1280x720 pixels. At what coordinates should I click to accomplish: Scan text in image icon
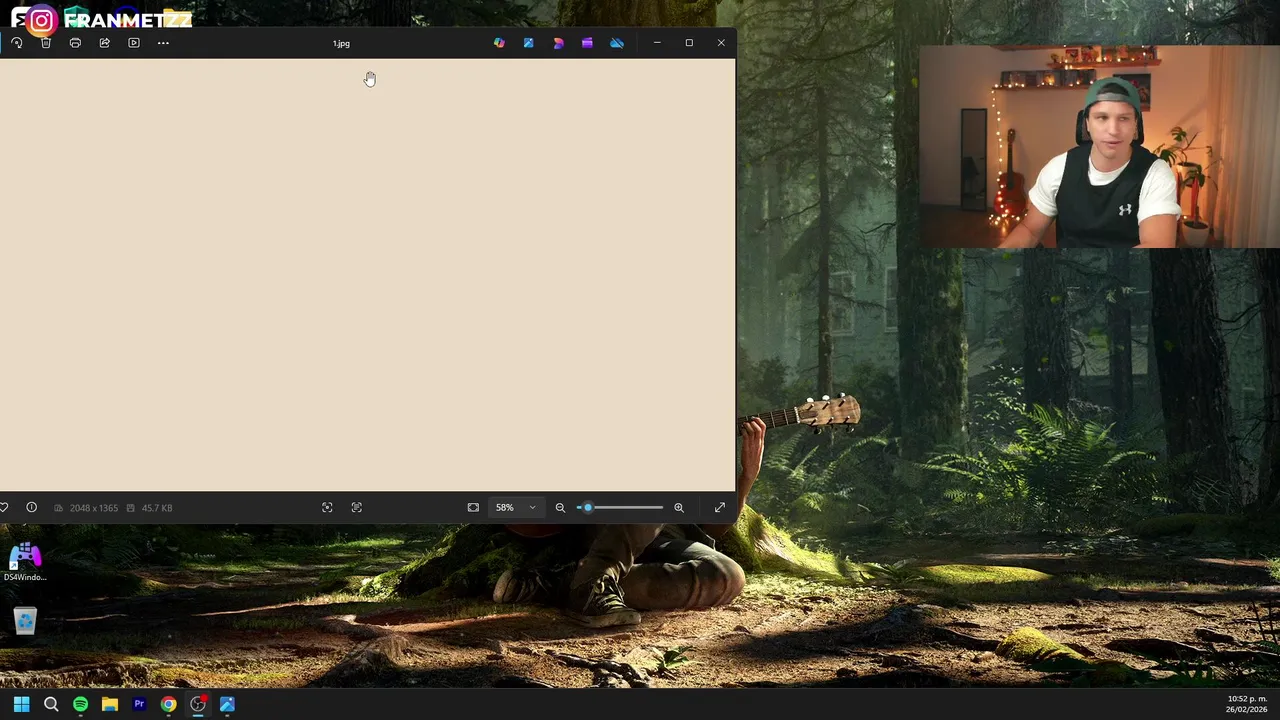click(356, 508)
